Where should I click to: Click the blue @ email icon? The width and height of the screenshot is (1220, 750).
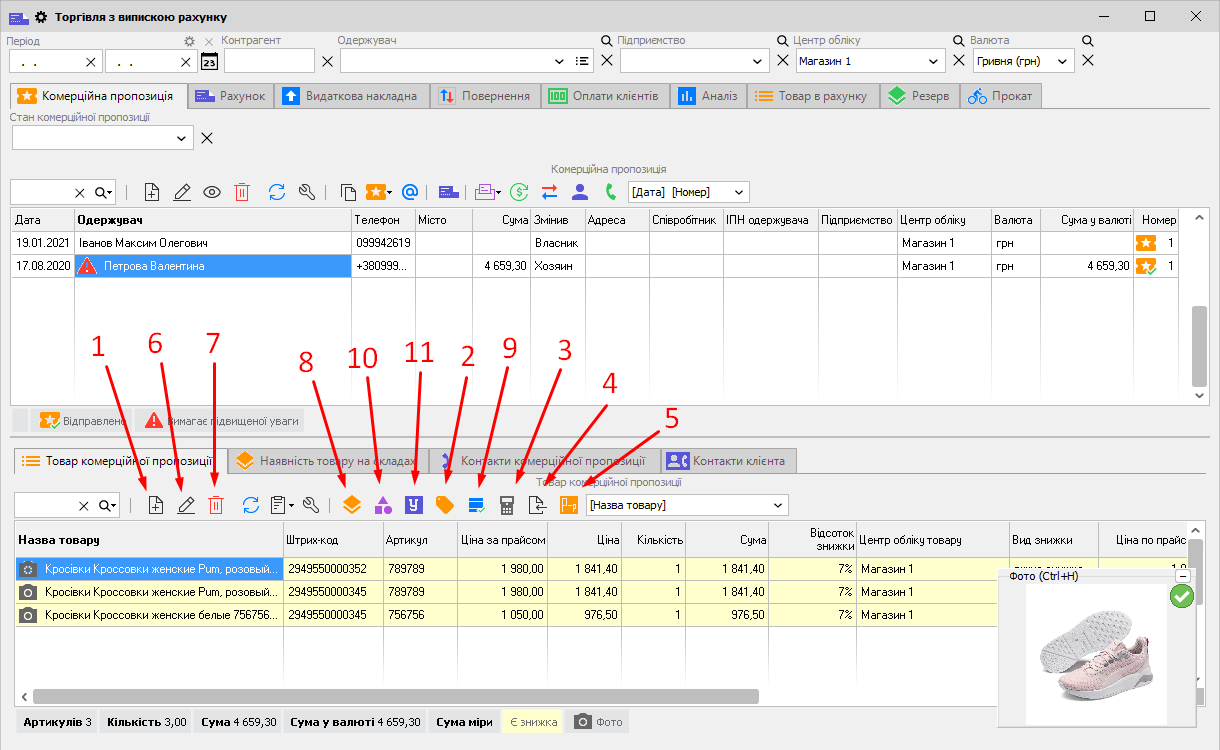tap(409, 192)
